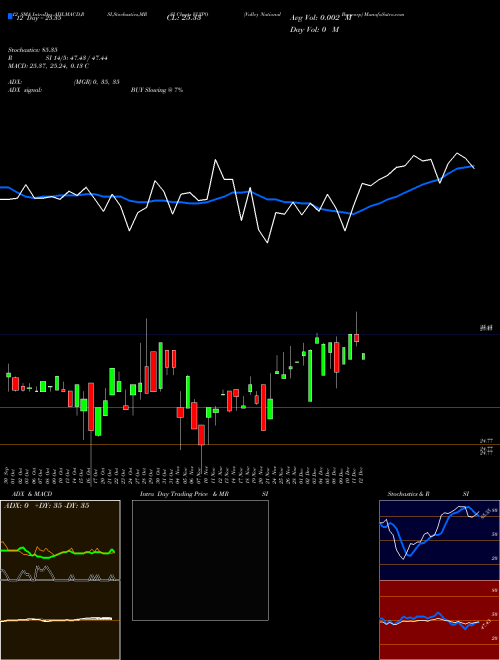
Task: Select the 'ADX signal:' label
Action: pyautogui.click(x=24, y=90)
